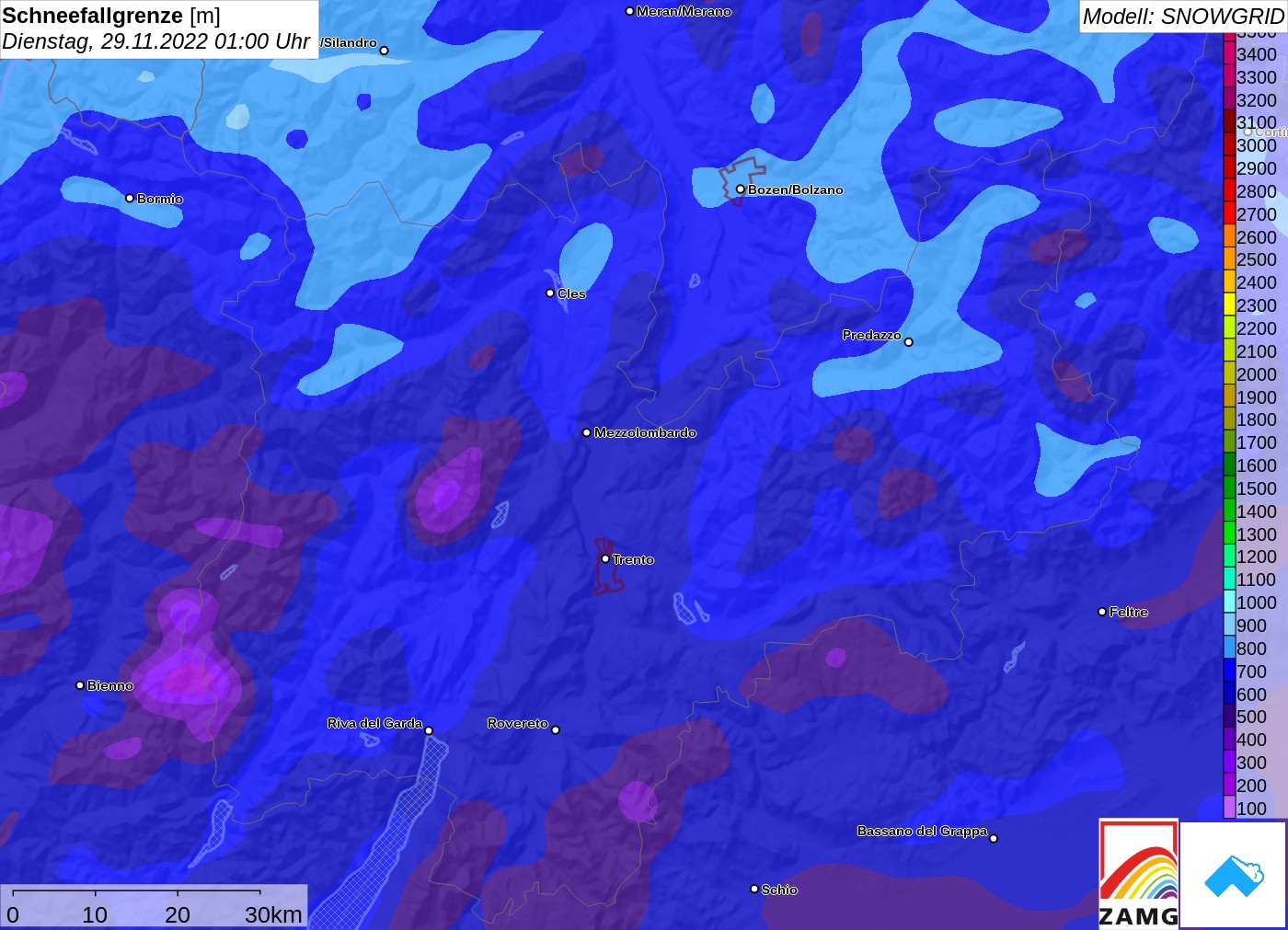Click the 1600 green legend swatch
This screenshot has width=1288, height=930.
pos(1229,465)
